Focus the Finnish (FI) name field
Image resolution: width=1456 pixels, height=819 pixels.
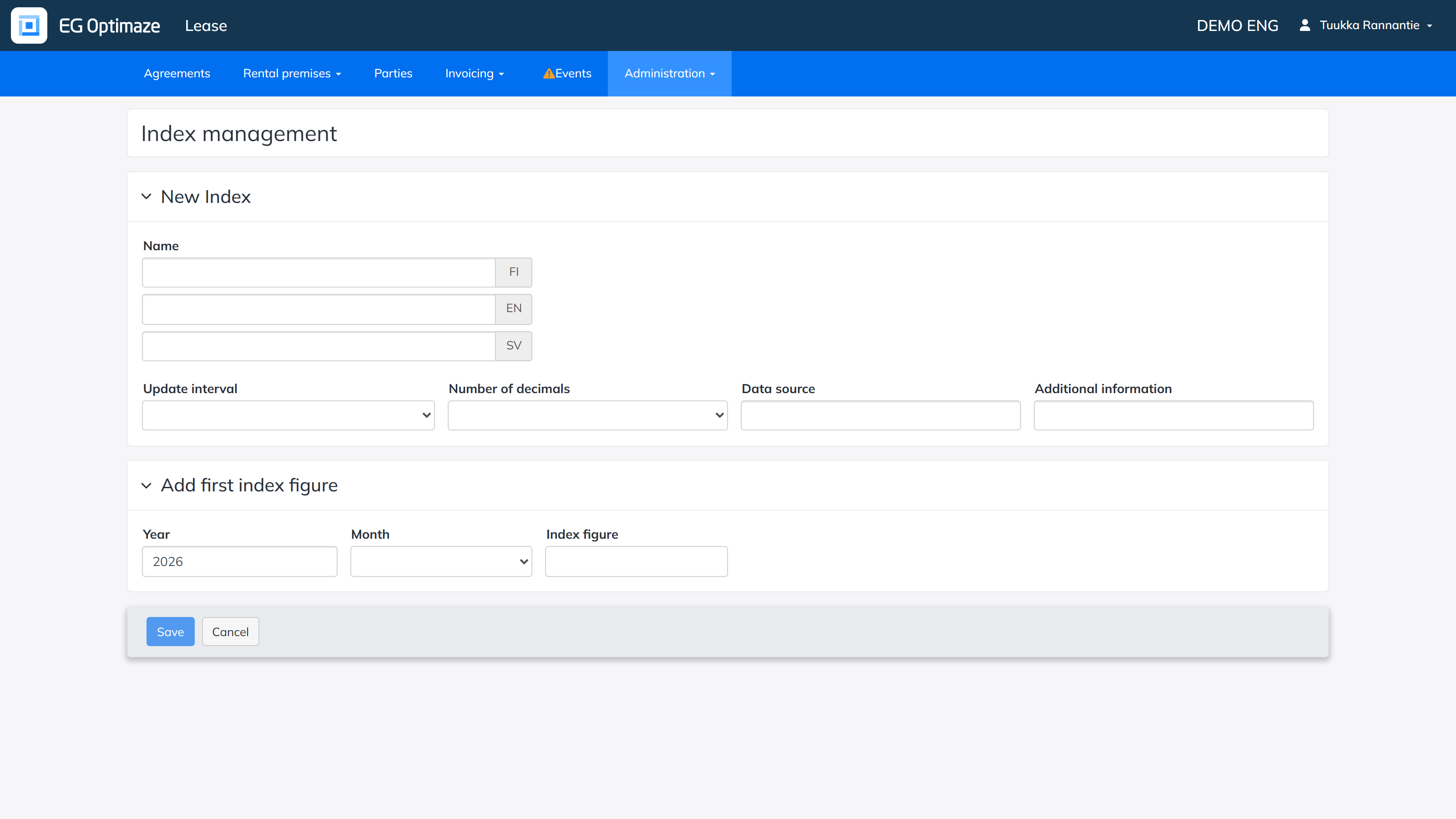coord(319,273)
